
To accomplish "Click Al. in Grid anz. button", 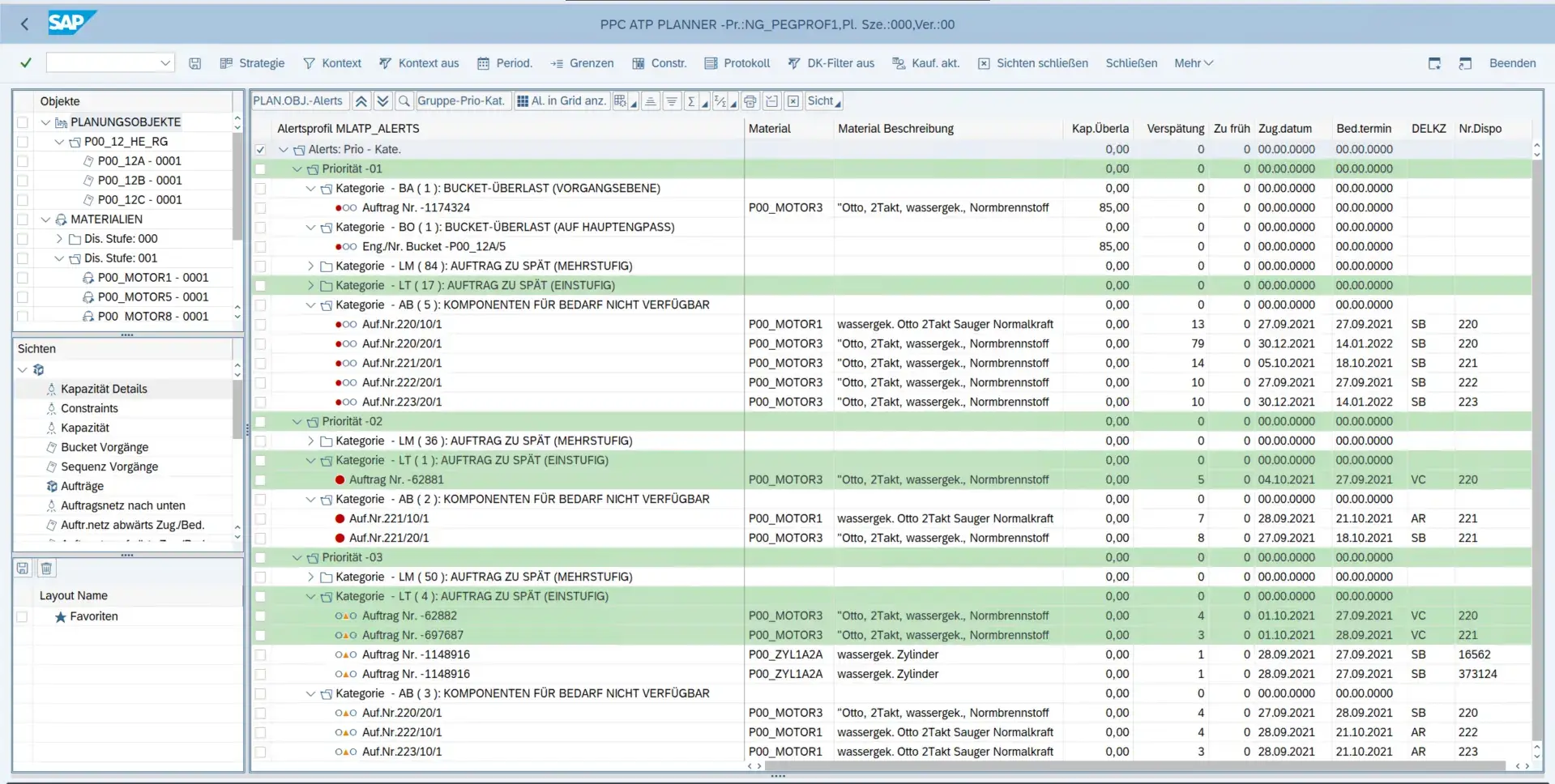I will tap(562, 101).
